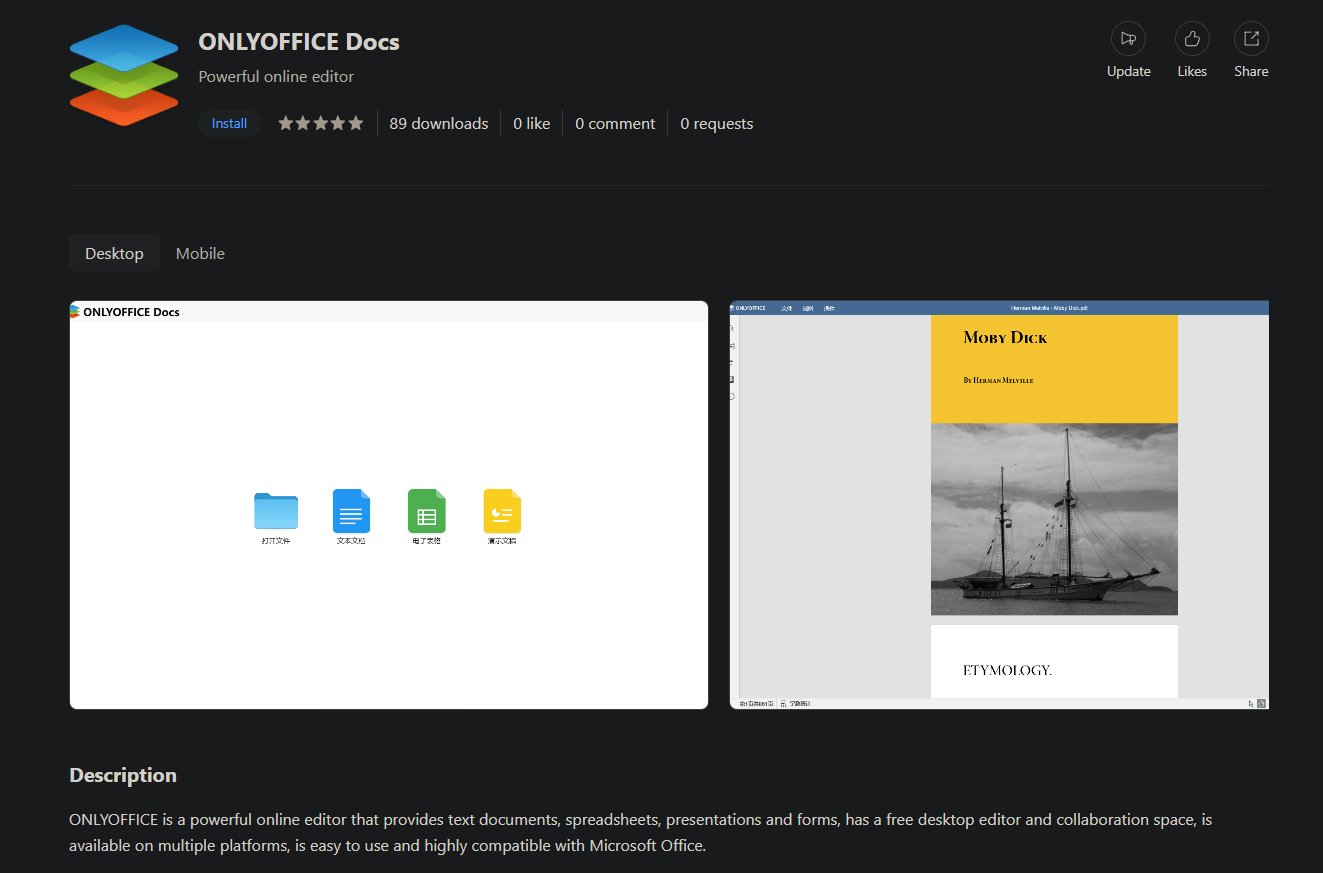The image size is (1323, 873).
Task: Click the green spreadsheet icon
Action: click(426, 511)
